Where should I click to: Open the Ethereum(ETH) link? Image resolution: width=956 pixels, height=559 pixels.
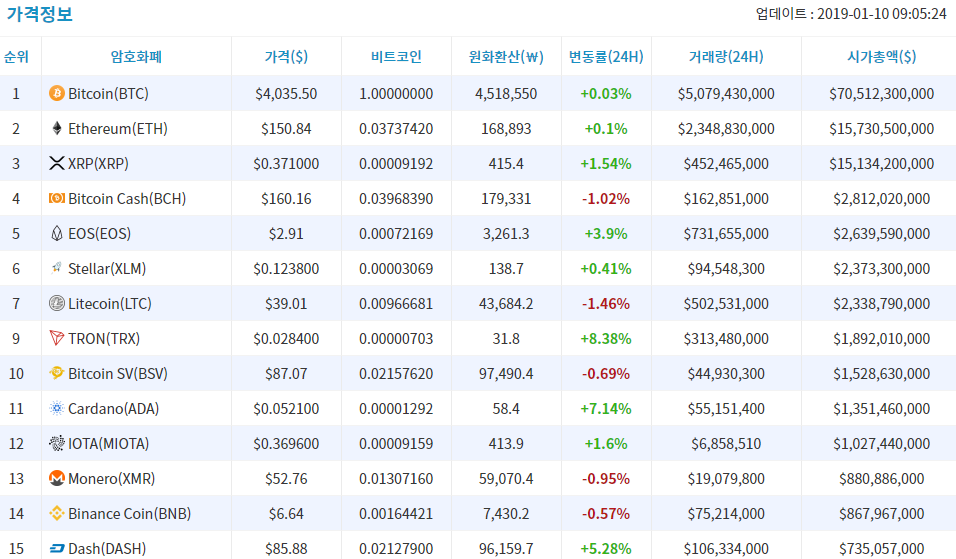coord(118,129)
